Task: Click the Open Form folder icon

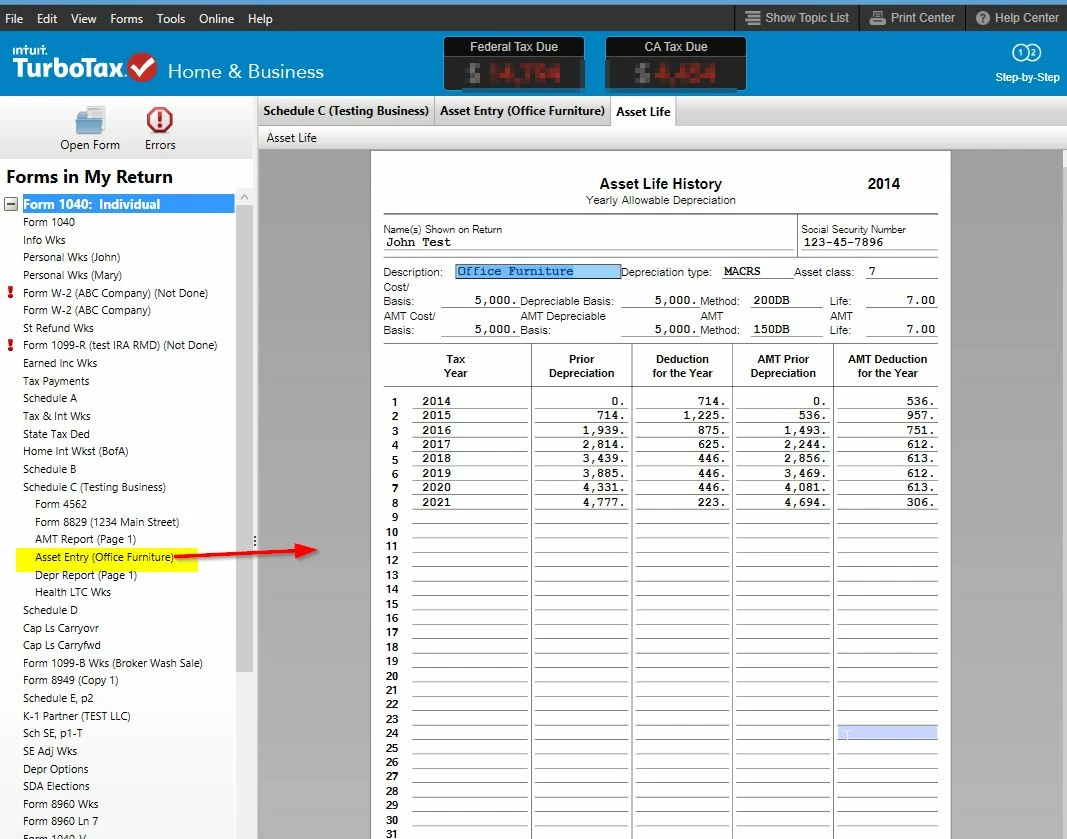Action: [x=90, y=121]
